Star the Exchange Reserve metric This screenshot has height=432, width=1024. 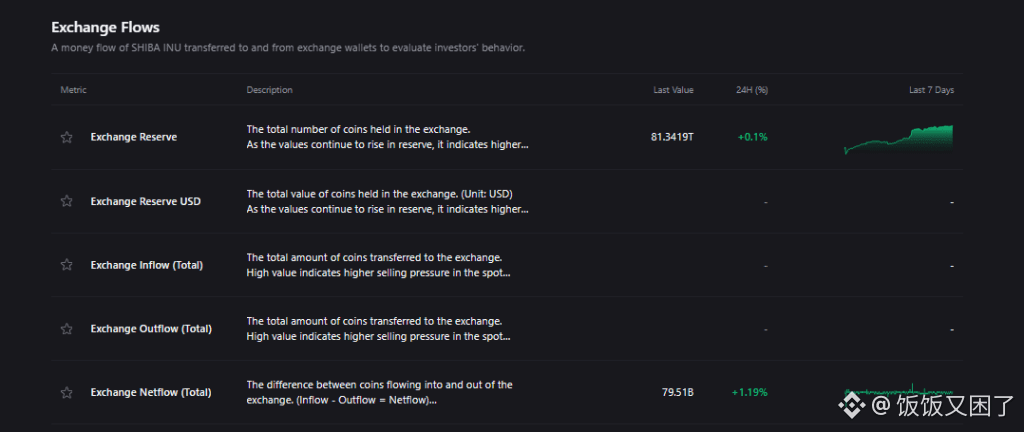click(67, 137)
